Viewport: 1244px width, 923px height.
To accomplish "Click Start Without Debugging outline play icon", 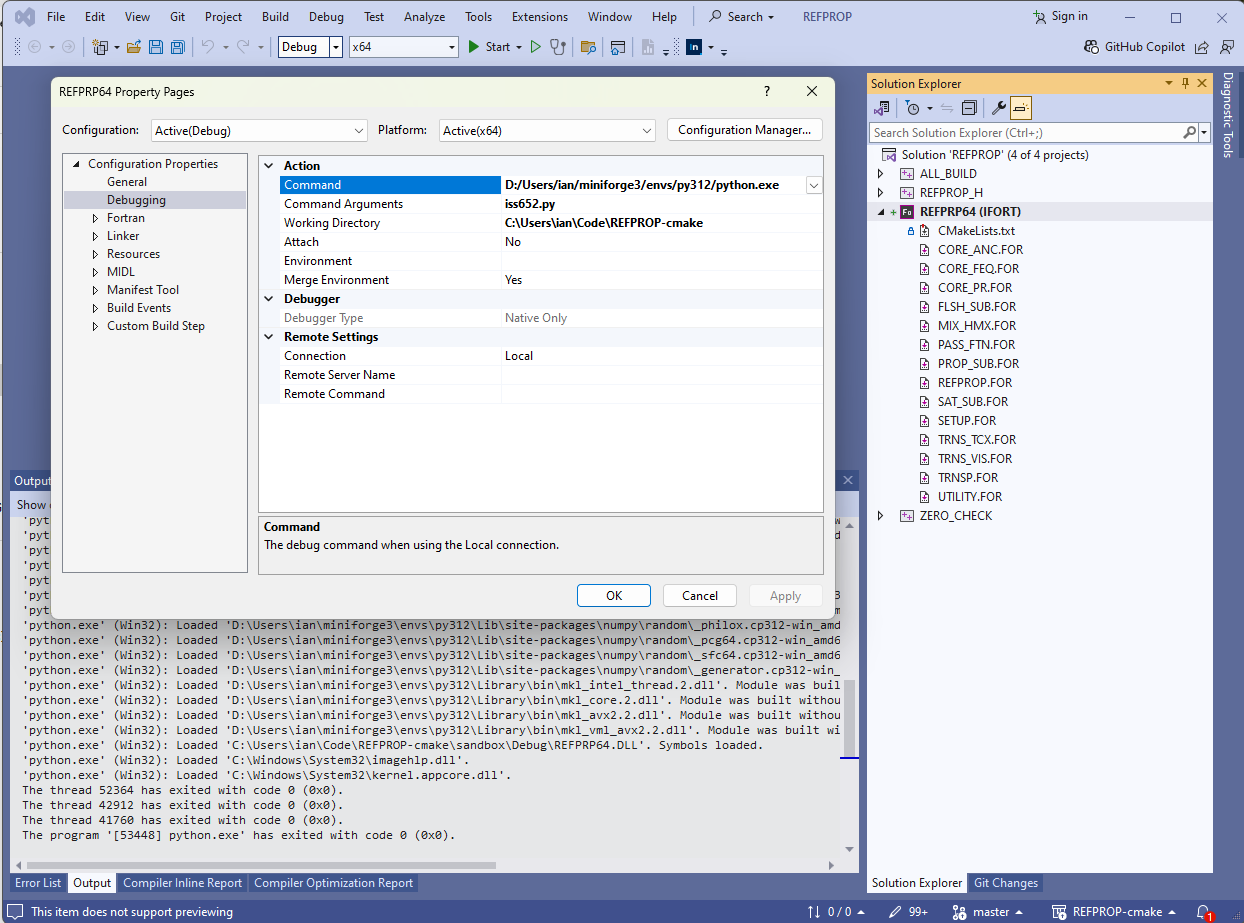I will [x=536, y=47].
